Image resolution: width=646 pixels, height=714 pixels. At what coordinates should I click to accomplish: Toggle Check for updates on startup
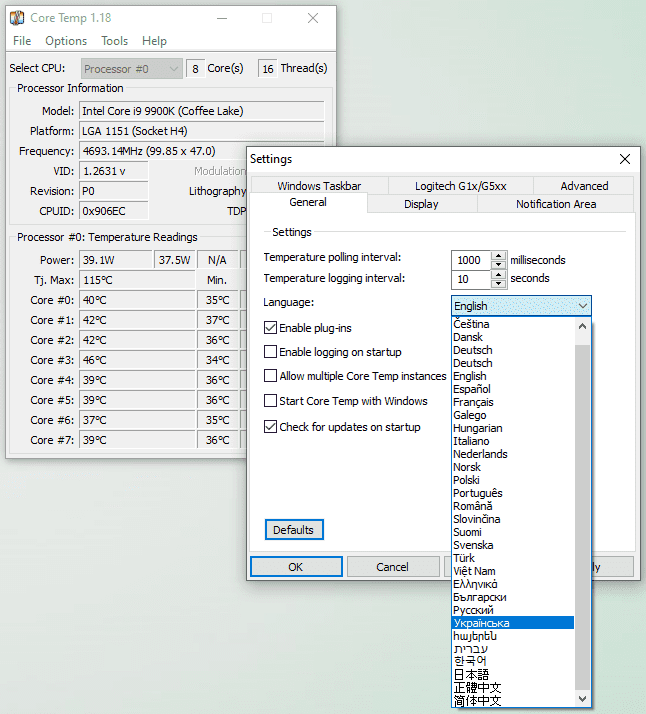pos(270,427)
